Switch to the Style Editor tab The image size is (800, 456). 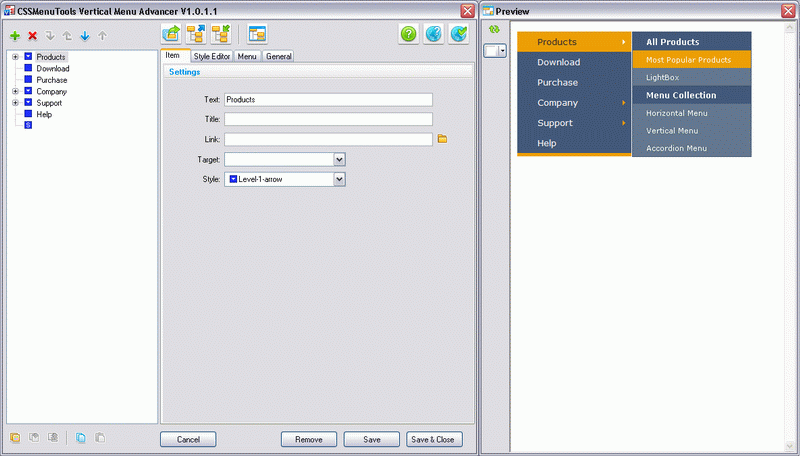(x=212, y=56)
